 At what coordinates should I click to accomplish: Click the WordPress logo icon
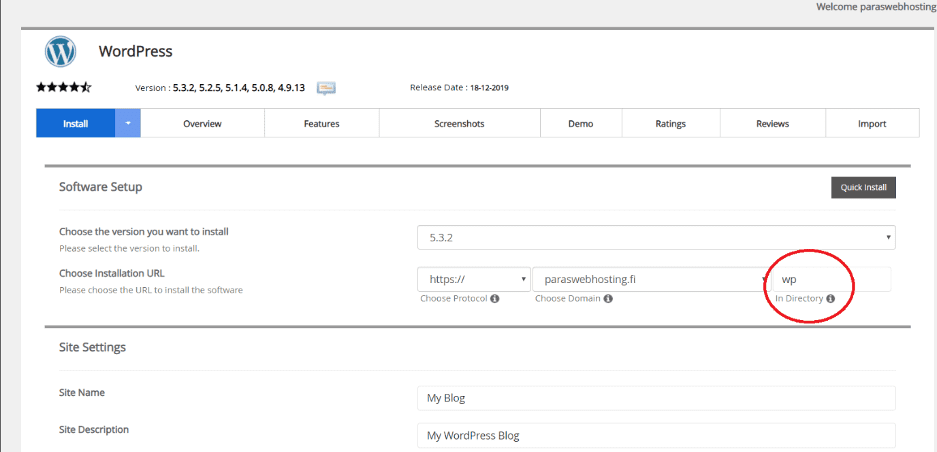pyautogui.click(x=60, y=51)
